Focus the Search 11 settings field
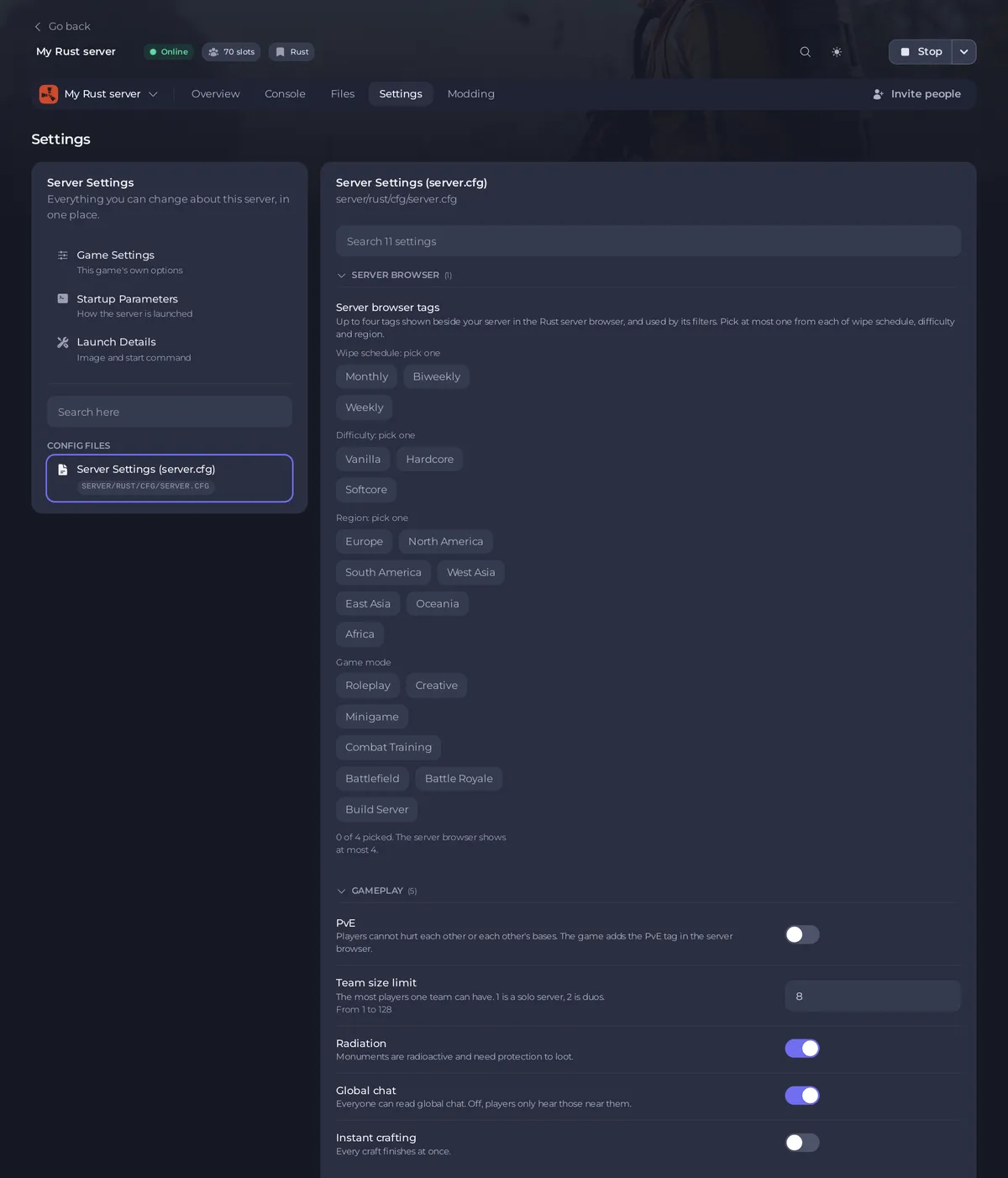Viewport: 1008px width, 1178px height. point(648,241)
